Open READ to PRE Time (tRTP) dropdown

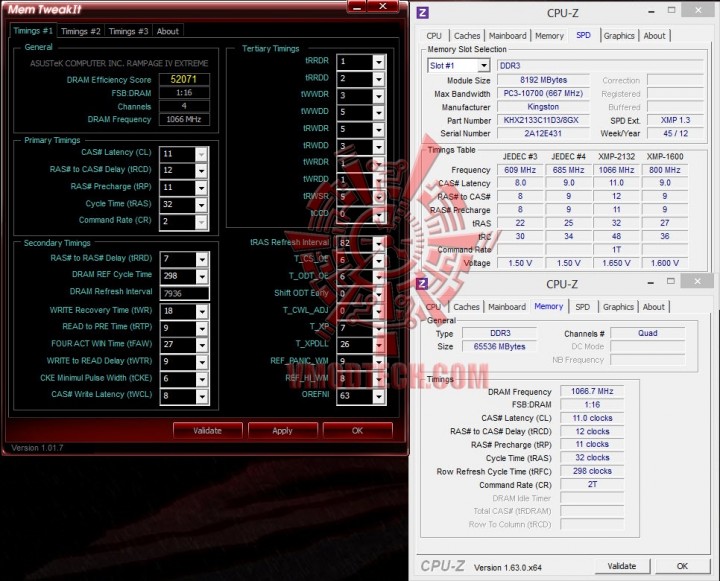click(202, 328)
